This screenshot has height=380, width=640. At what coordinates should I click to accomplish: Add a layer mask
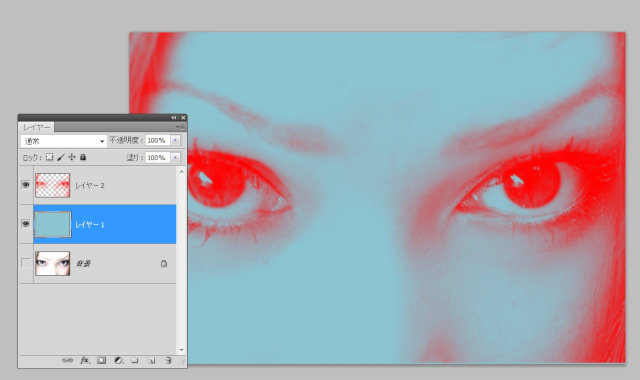(101, 360)
